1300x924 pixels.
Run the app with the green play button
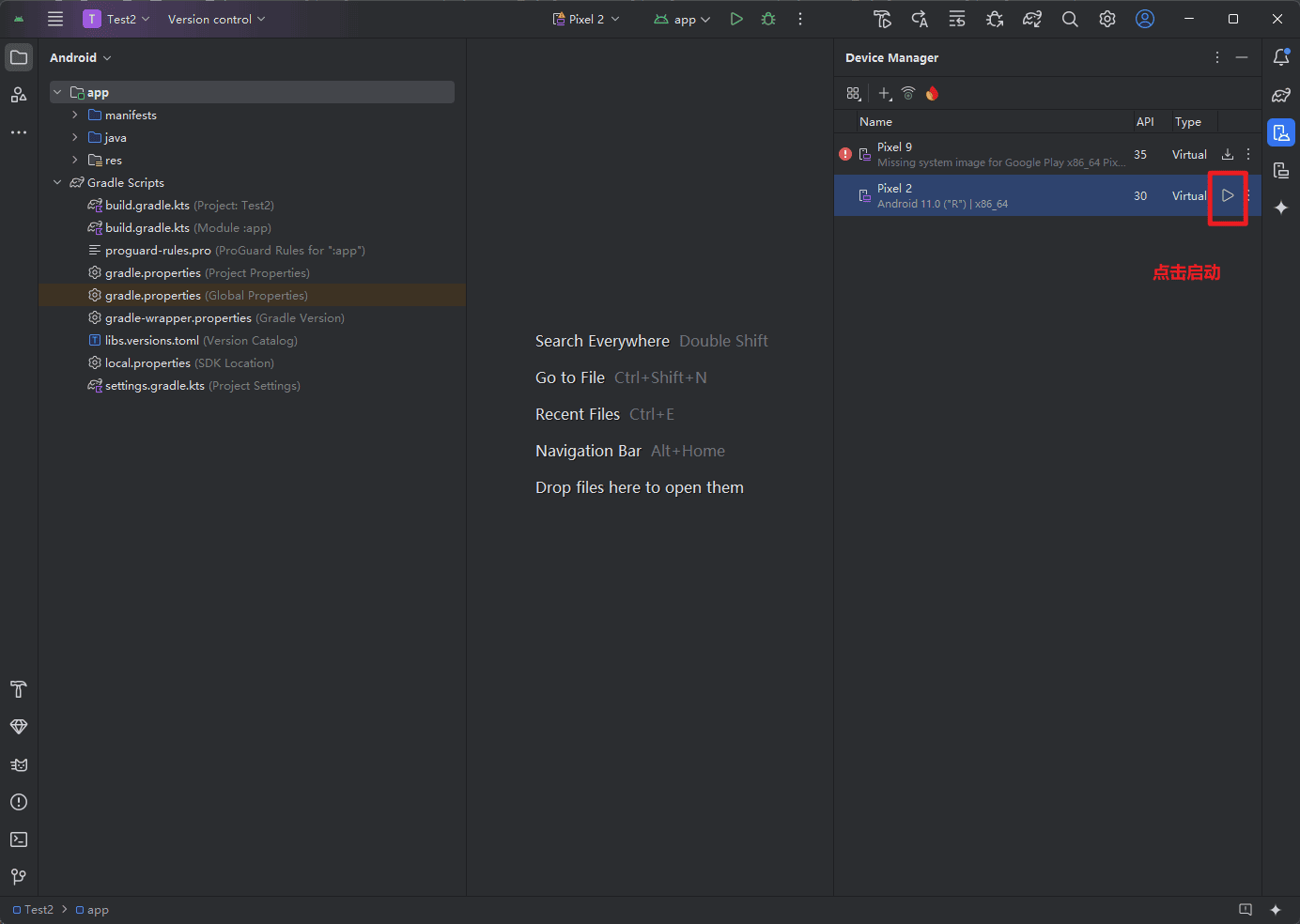736,19
